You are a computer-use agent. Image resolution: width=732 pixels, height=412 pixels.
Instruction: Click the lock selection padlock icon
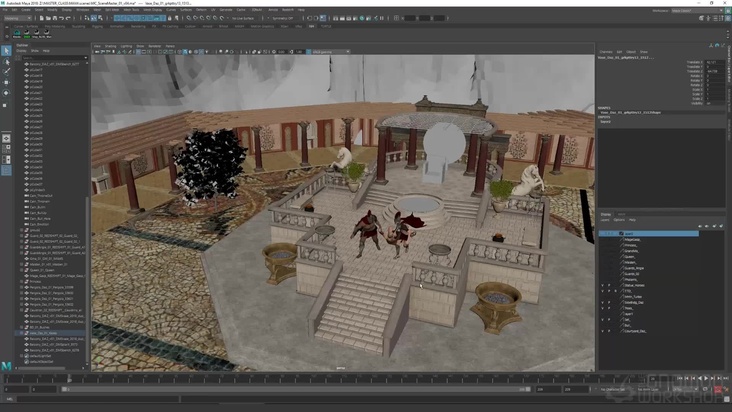169,18
